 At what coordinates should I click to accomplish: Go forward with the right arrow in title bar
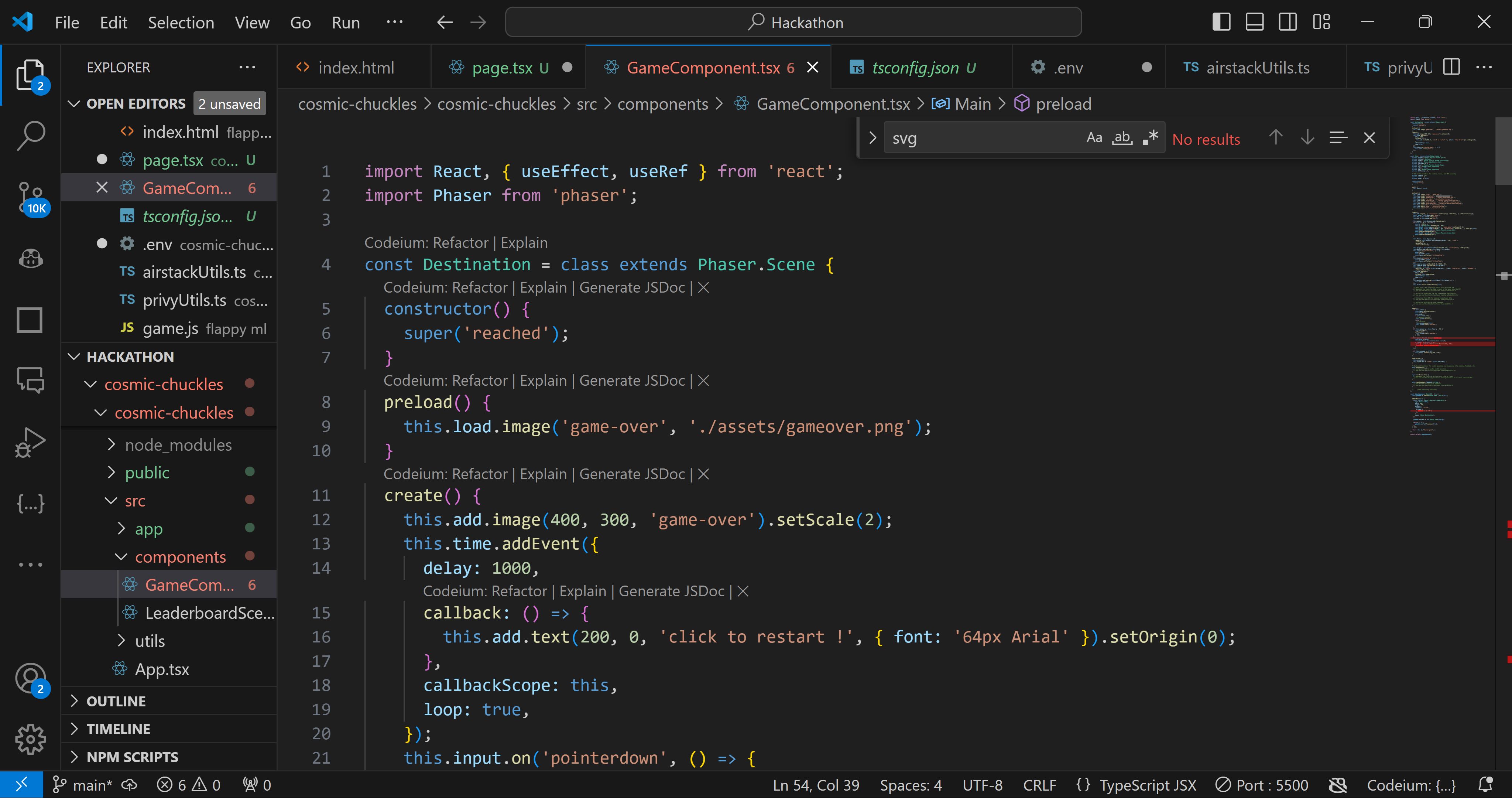point(479,22)
